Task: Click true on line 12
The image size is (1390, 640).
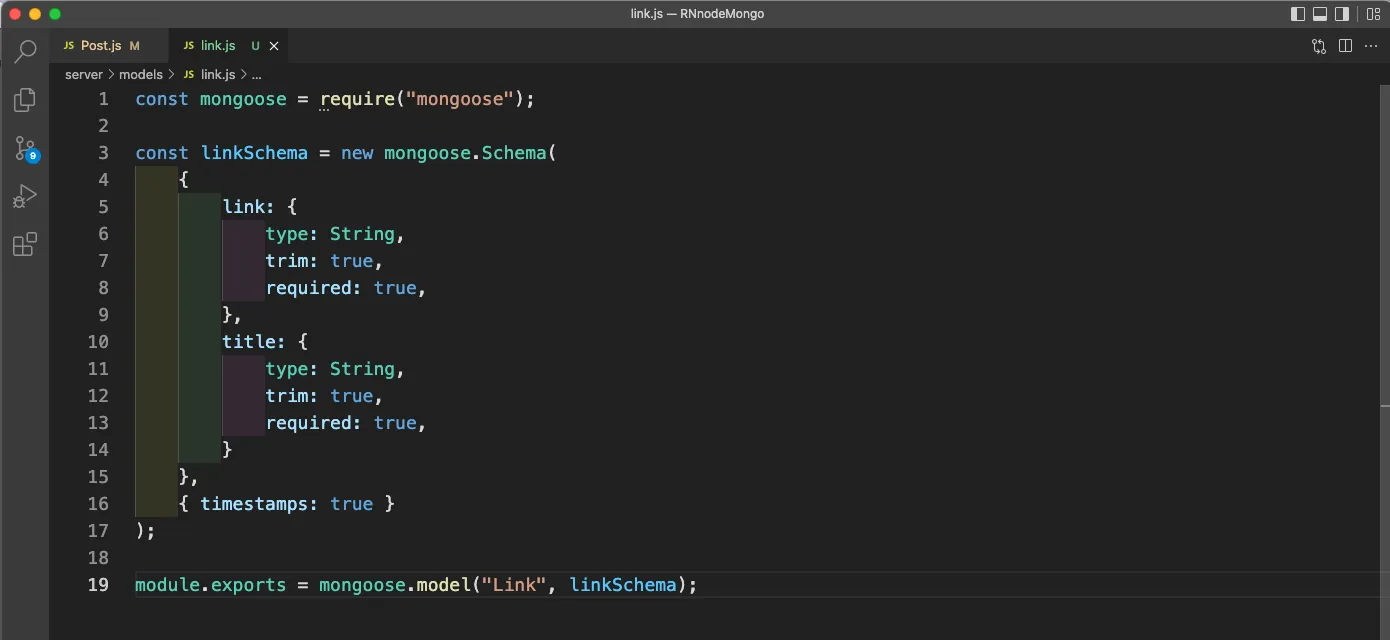Action: (x=351, y=396)
